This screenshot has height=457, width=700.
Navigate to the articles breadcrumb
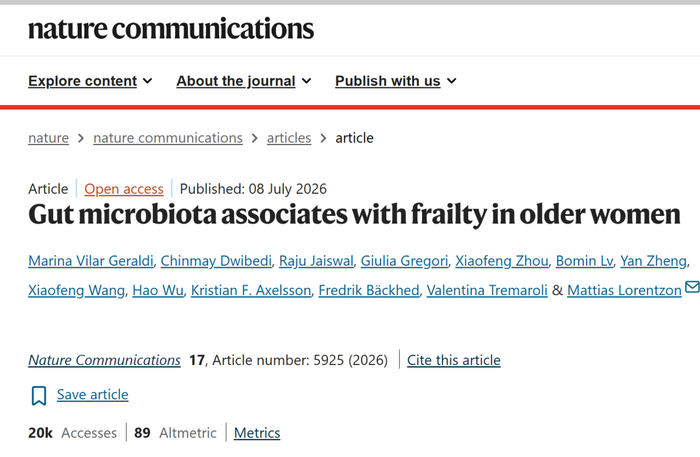(289, 138)
